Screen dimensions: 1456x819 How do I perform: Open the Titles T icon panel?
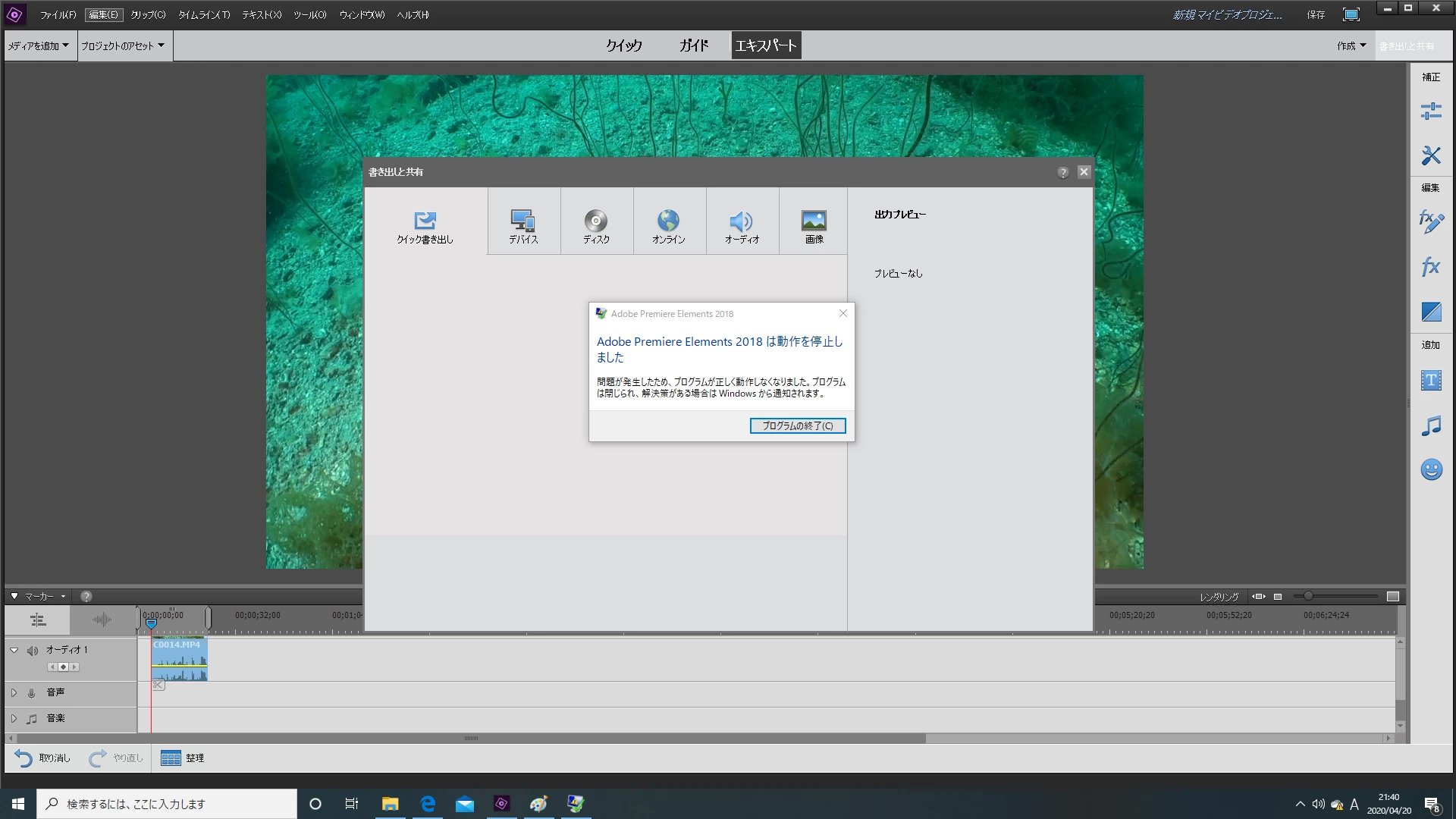(1431, 381)
